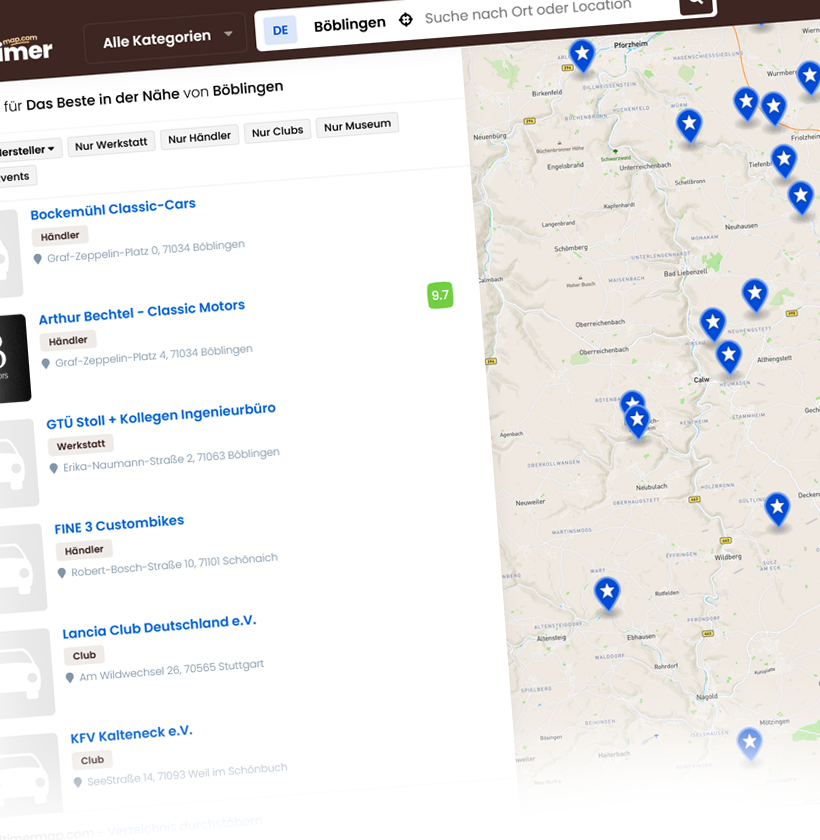This screenshot has height=840, width=820.
Task: Open Arthur Bechtel - Classic Motors listing
Action: (142, 312)
